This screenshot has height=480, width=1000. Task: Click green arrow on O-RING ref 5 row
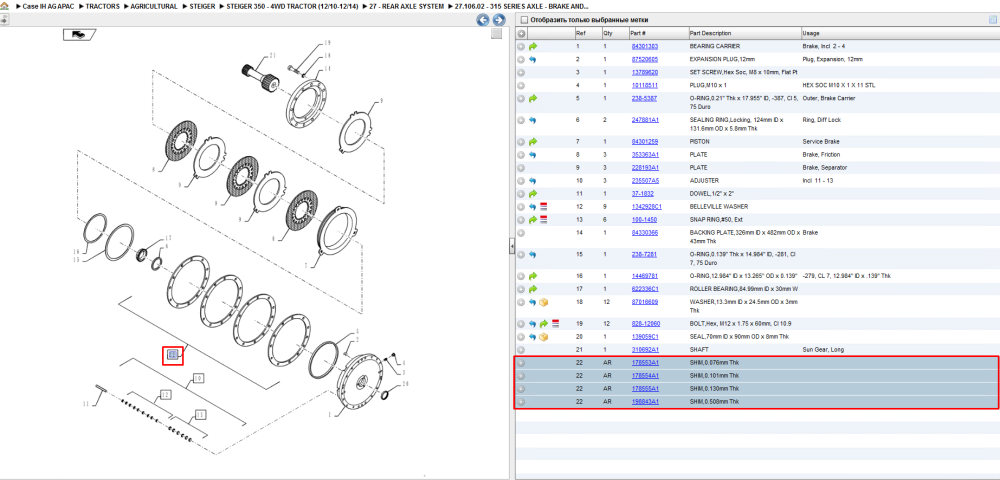[533, 98]
